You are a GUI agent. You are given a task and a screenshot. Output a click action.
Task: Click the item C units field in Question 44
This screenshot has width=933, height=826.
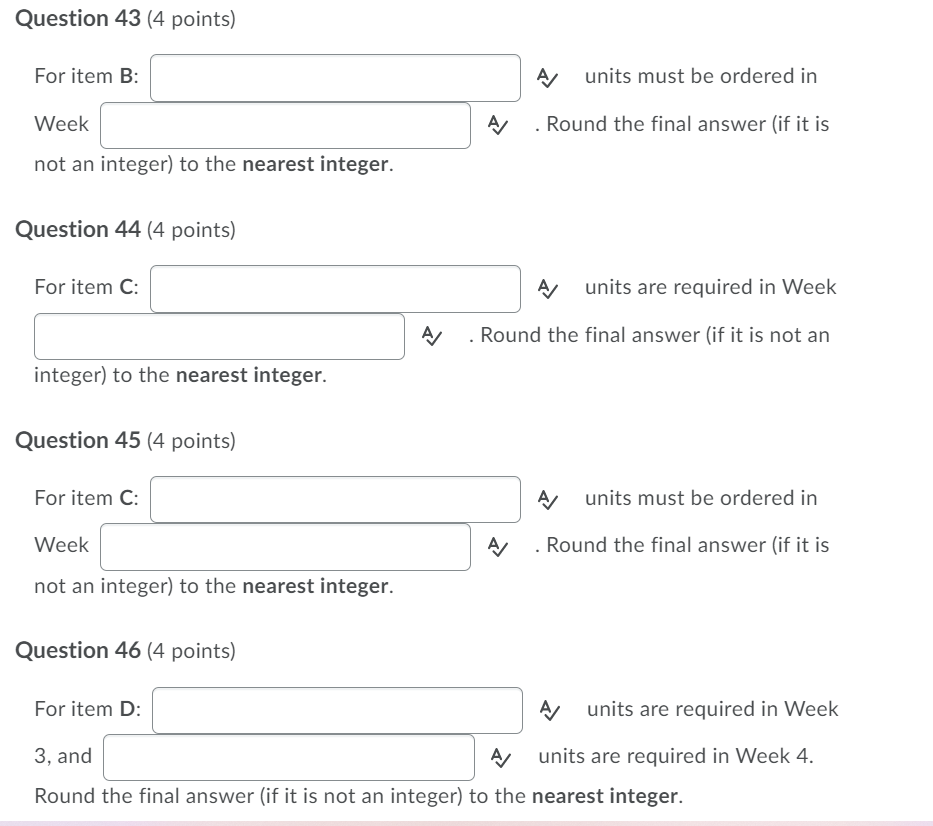(335, 289)
